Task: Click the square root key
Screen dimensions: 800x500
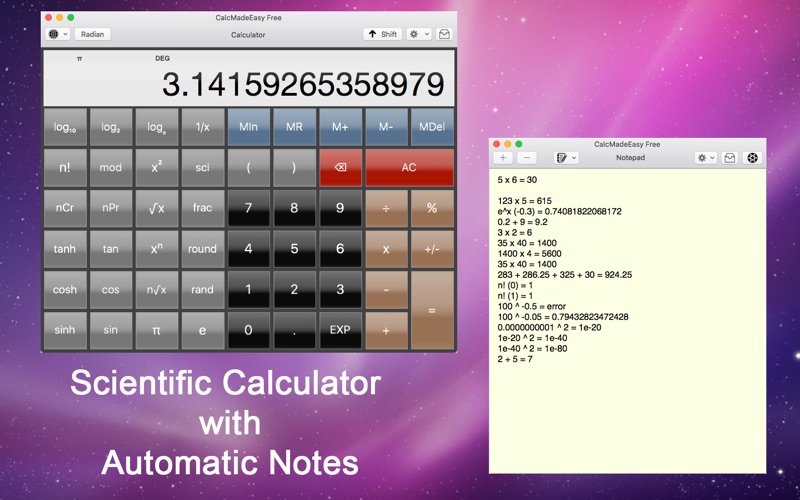Action: click(x=157, y=208)
